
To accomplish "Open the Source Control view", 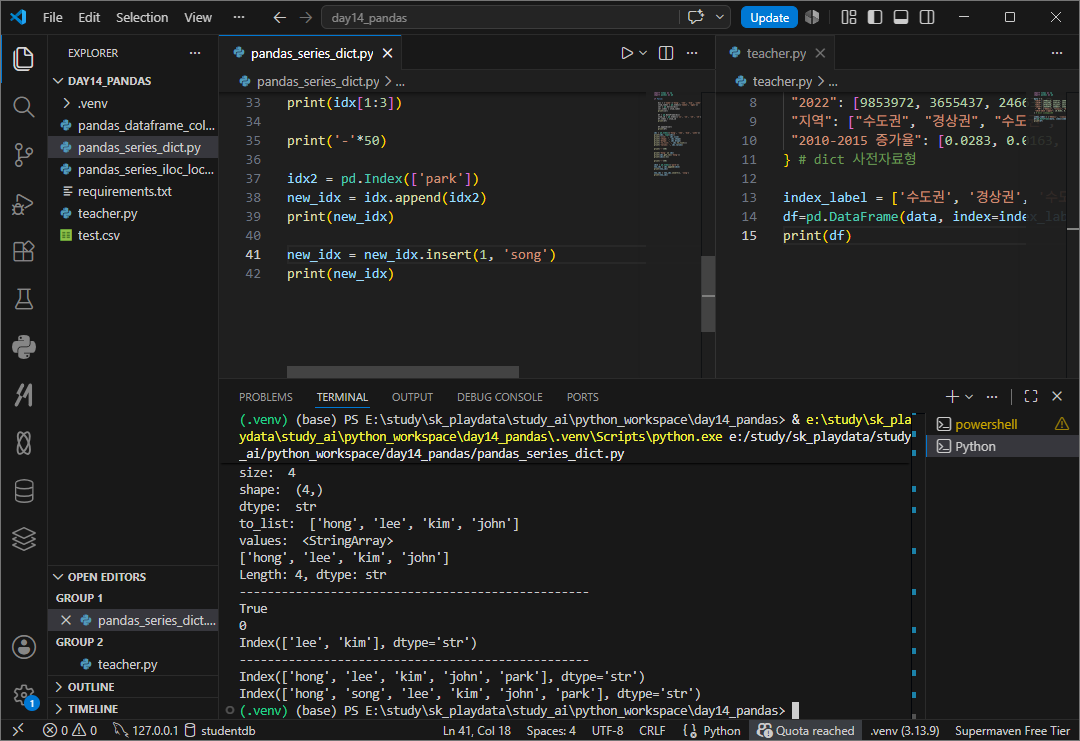I will 23,155.
